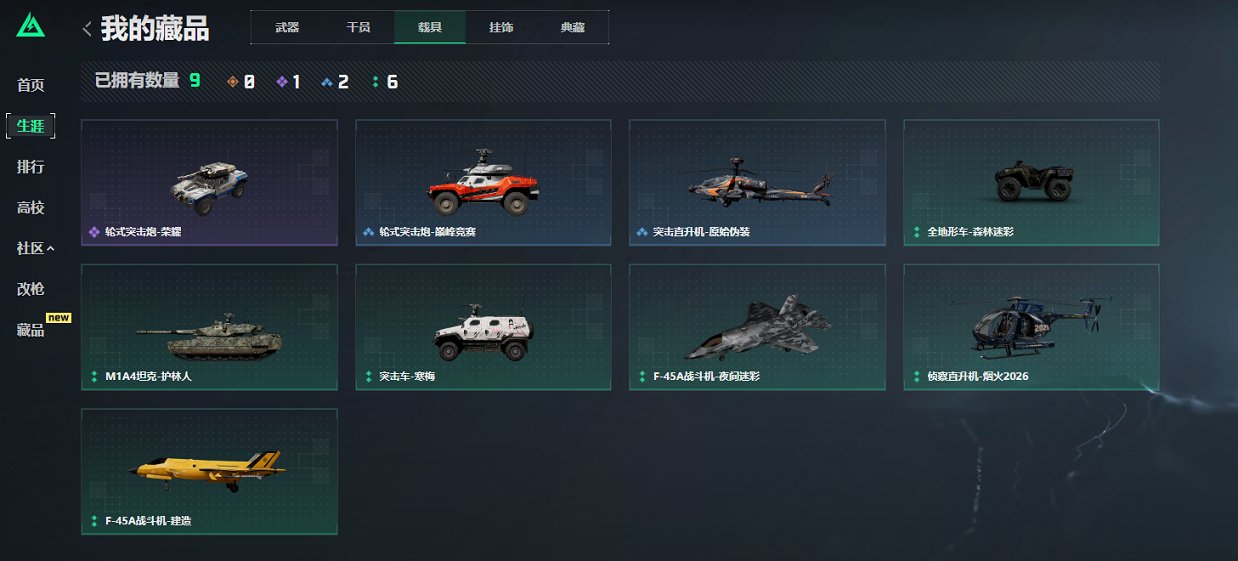Expand the 社区 sidebar menu

(x=36, y=249)
